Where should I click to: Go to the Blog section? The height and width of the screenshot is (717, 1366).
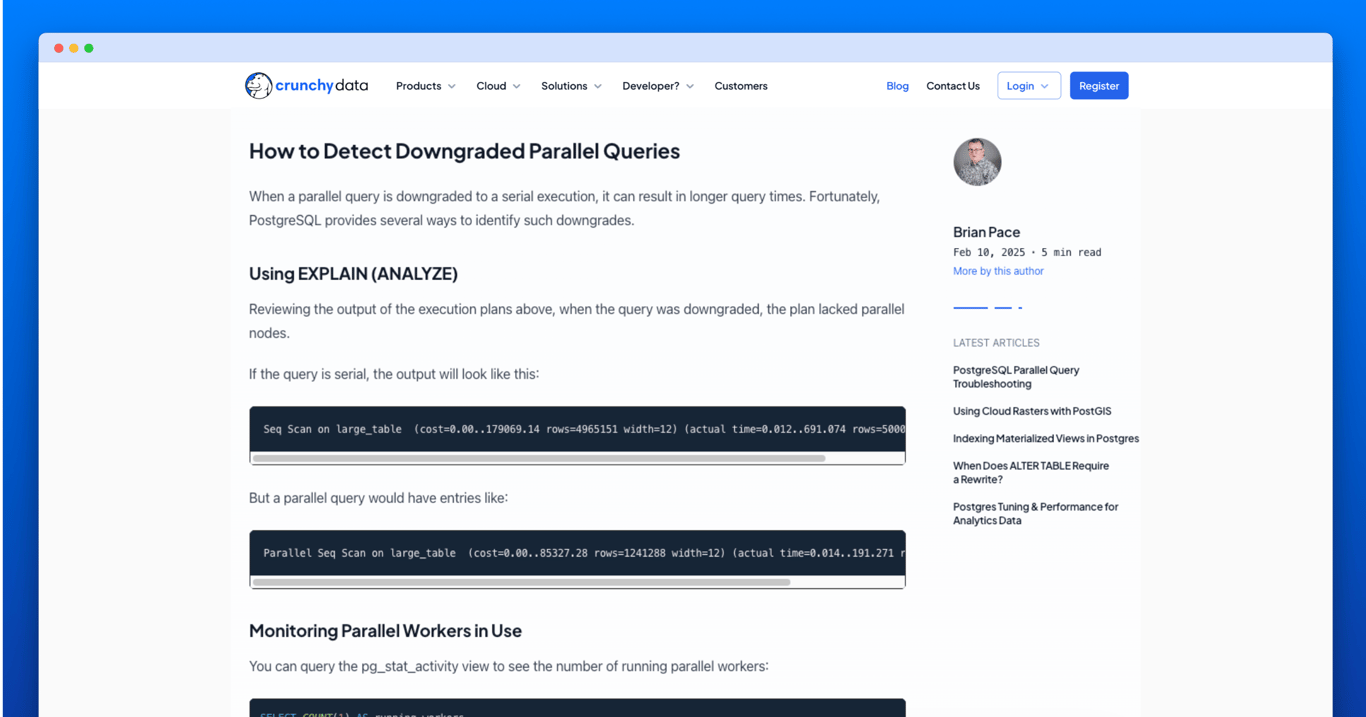pos(897,86)
